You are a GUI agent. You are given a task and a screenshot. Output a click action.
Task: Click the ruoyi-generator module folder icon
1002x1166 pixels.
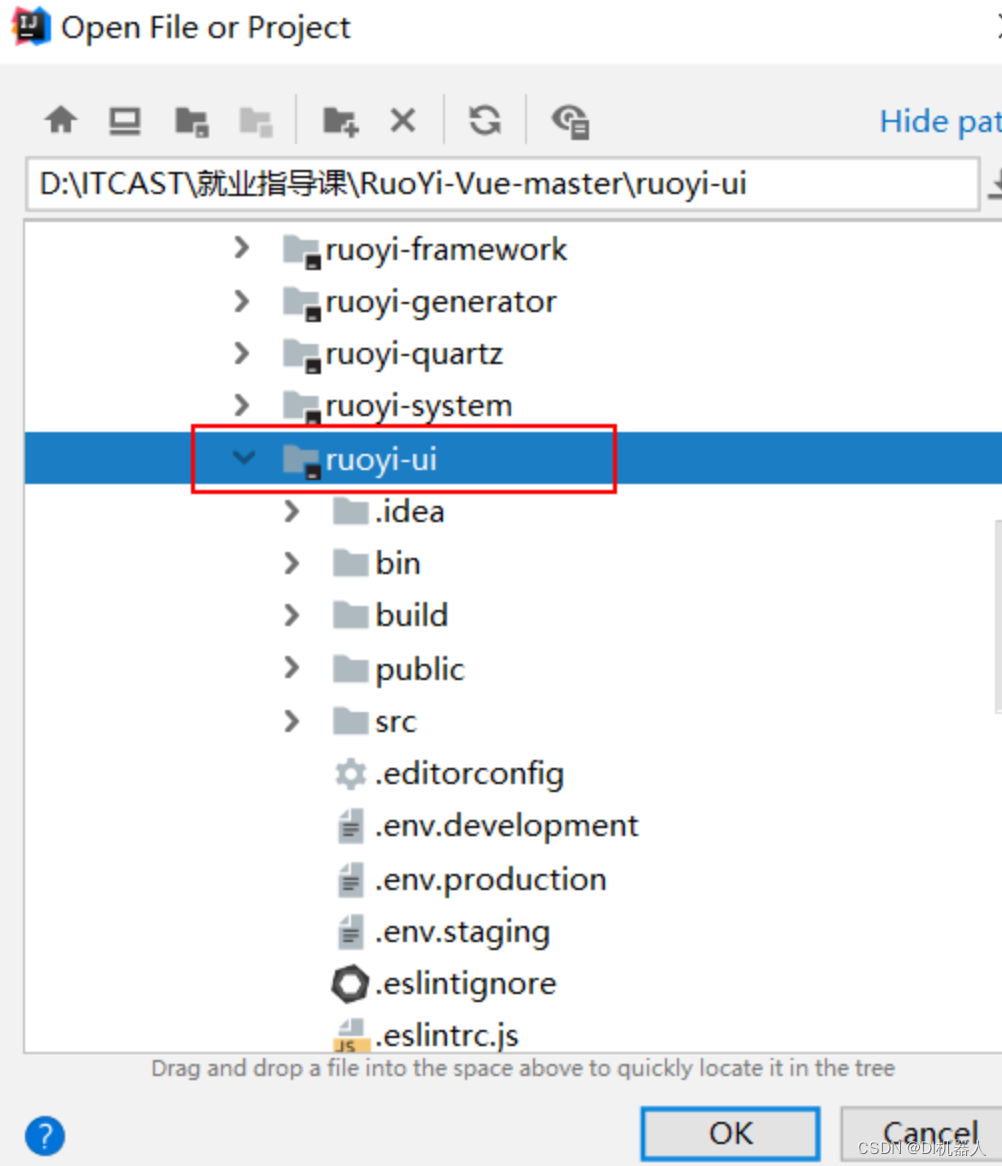coord(302,304)
